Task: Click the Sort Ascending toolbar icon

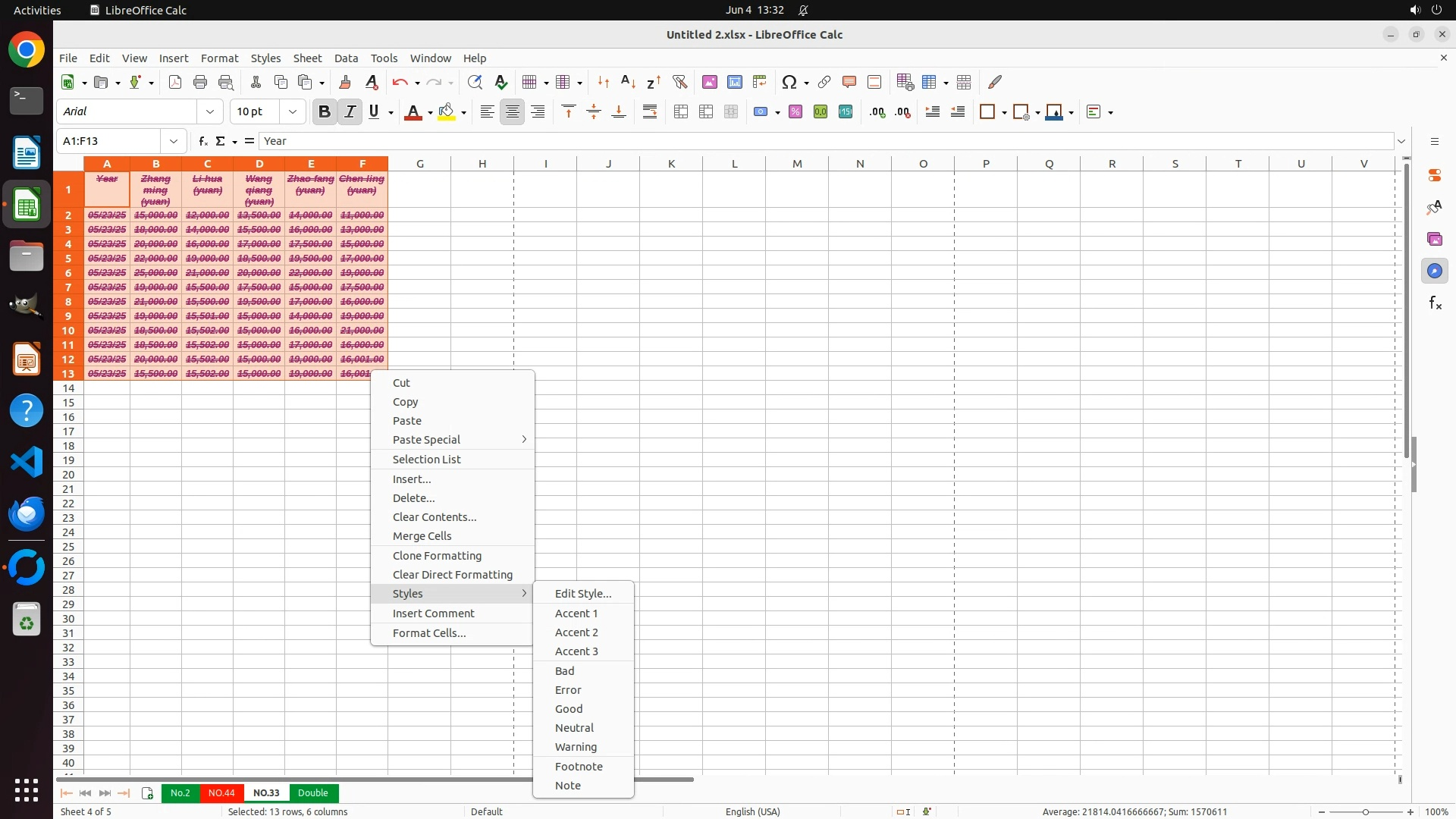Action: [x=628, y=82]
